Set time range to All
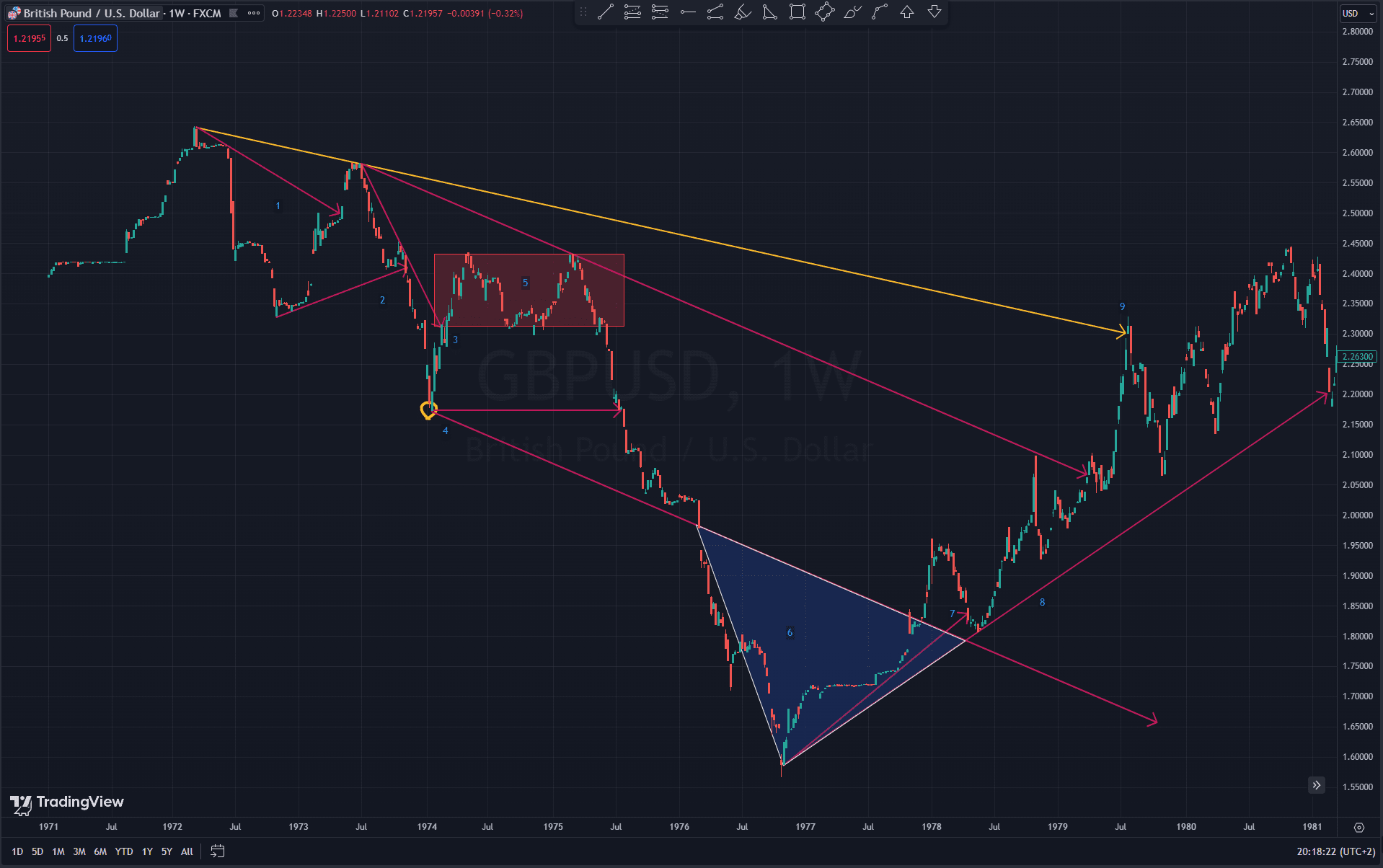Screen dimensions: 1383x868 point(187,851)
